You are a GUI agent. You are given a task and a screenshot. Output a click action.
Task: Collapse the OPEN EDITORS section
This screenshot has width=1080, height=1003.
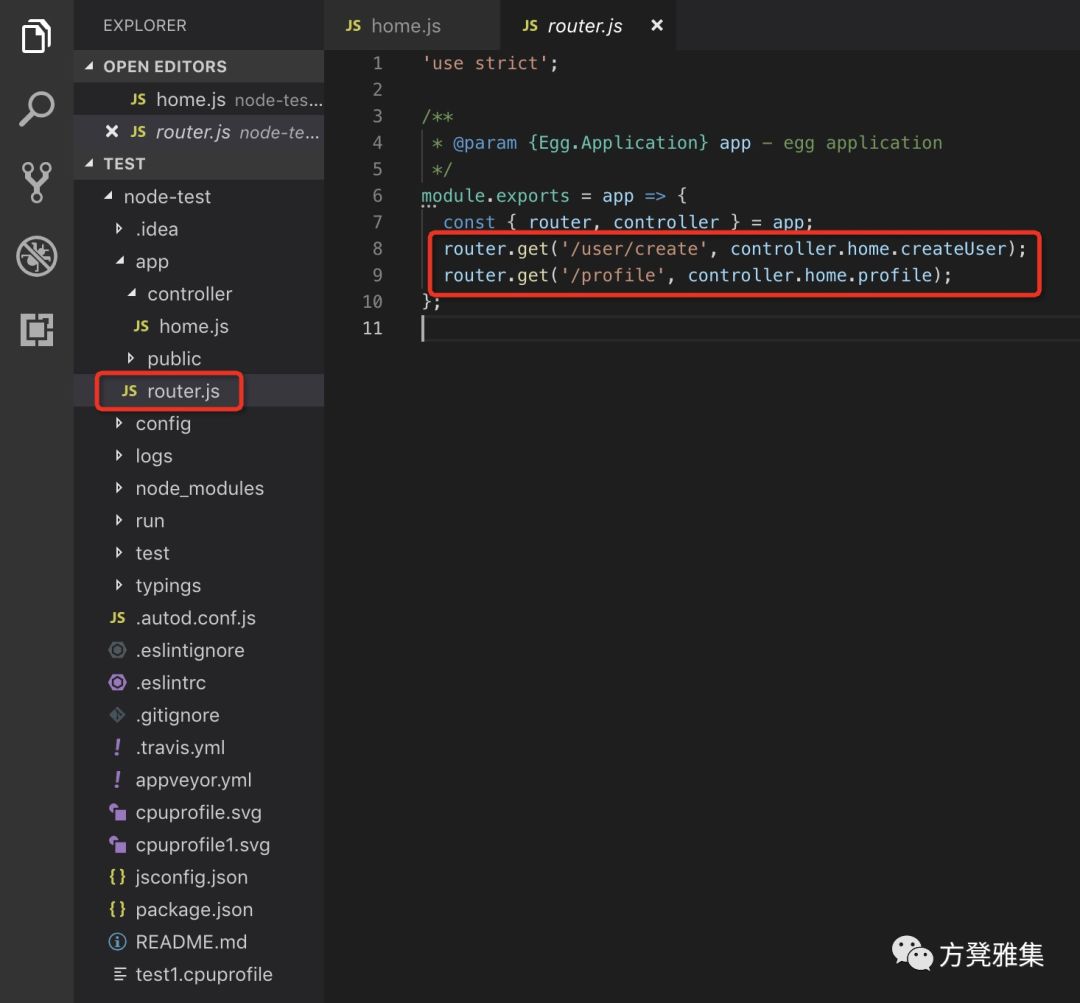click(90, 66)
